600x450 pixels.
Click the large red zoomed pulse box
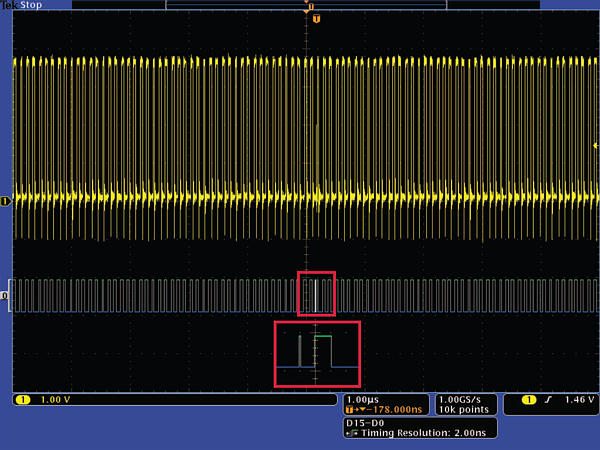(x=317, y=353)
